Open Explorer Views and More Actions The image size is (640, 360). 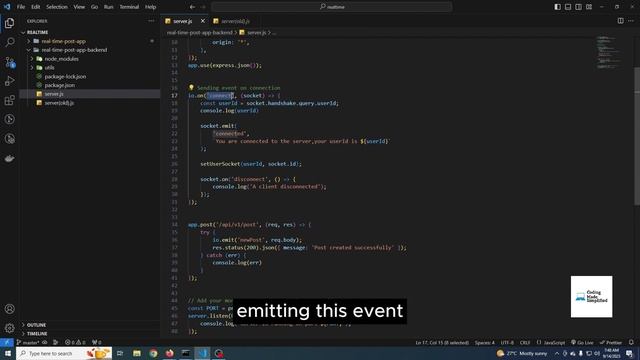151,21
